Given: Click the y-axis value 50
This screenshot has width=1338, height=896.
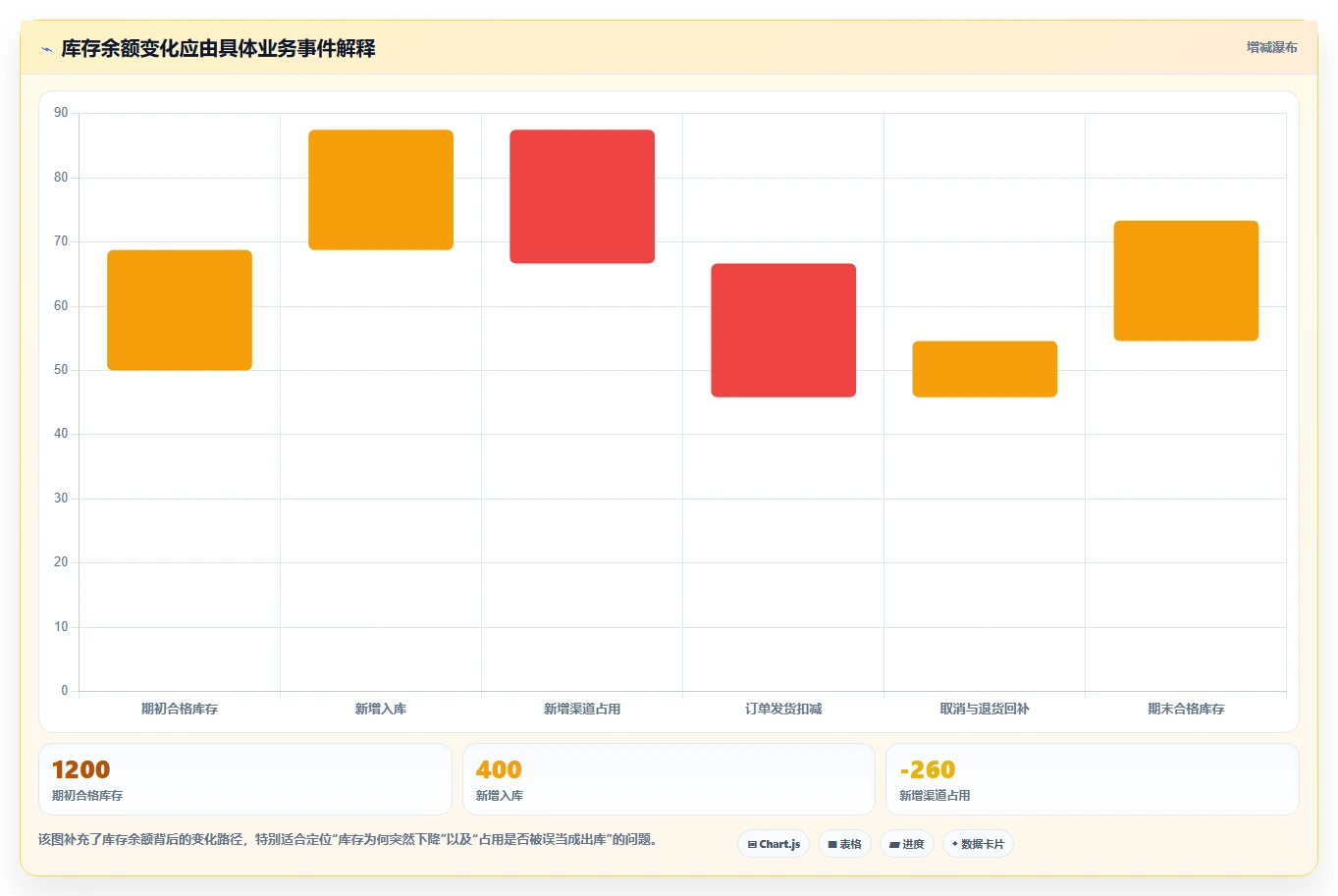Looking at the screenshot, I should 61,370.
